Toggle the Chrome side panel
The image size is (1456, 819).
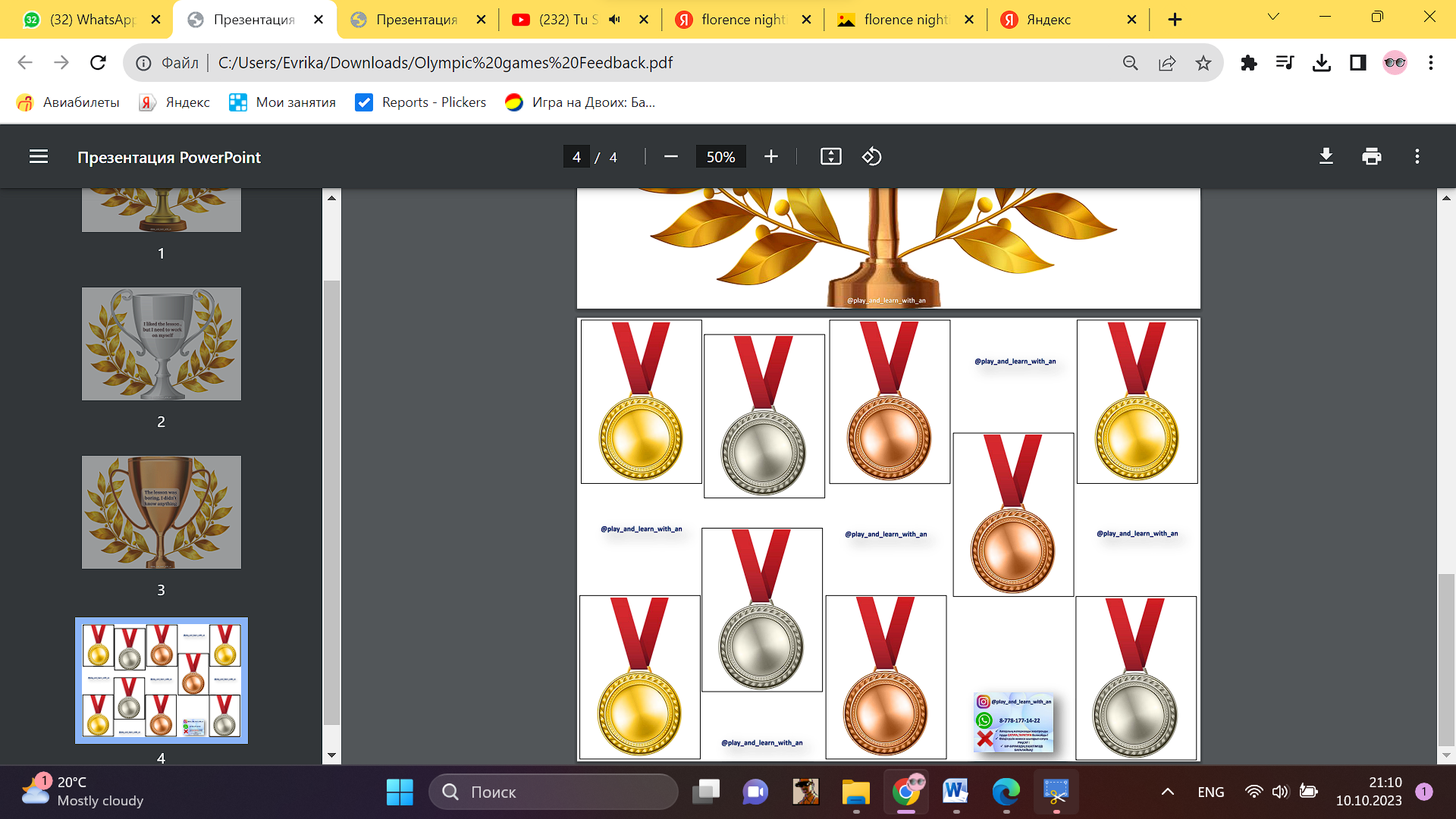[1357, 63]
